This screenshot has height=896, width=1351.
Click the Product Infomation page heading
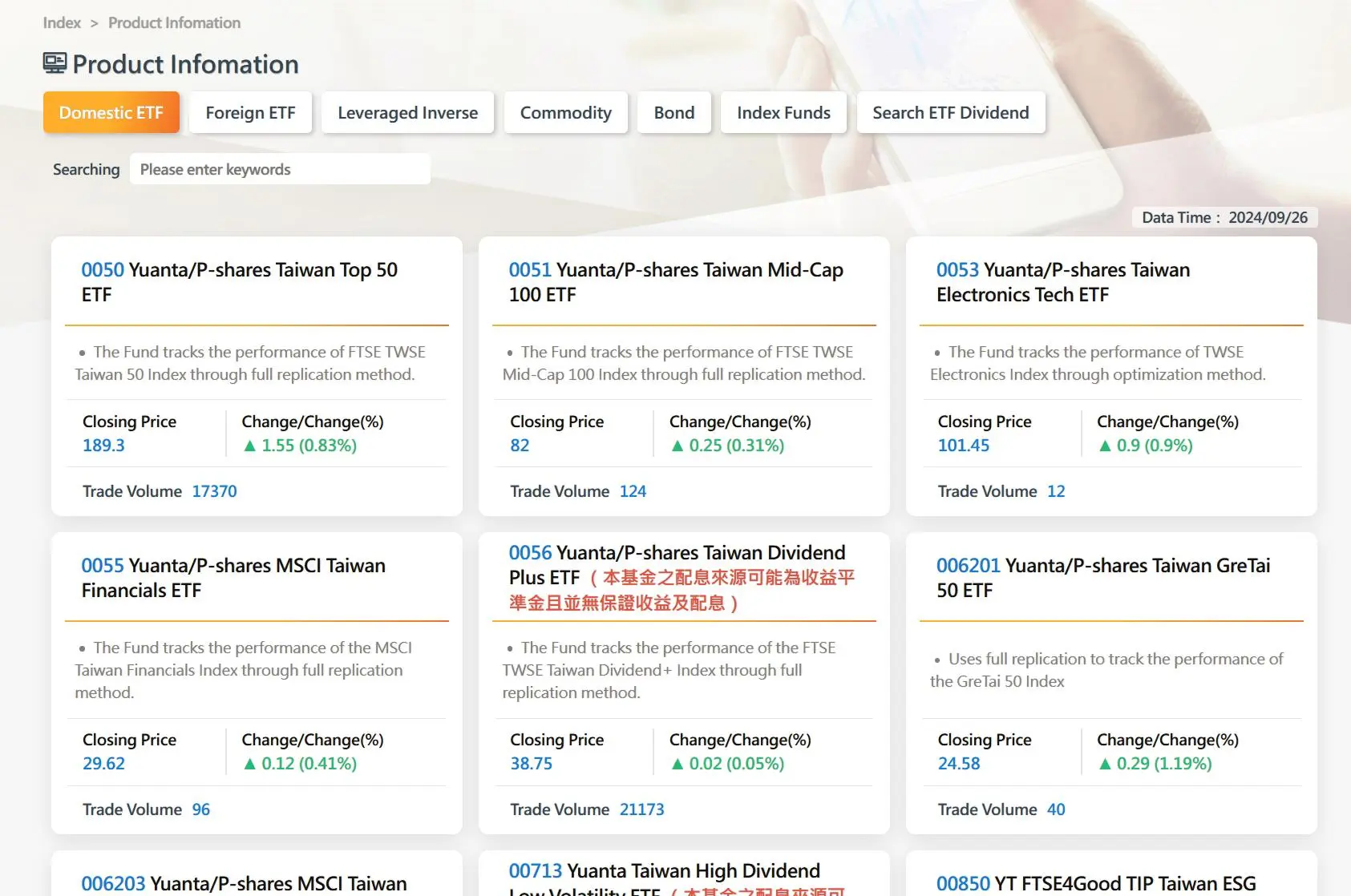click(x=185, y=64)
